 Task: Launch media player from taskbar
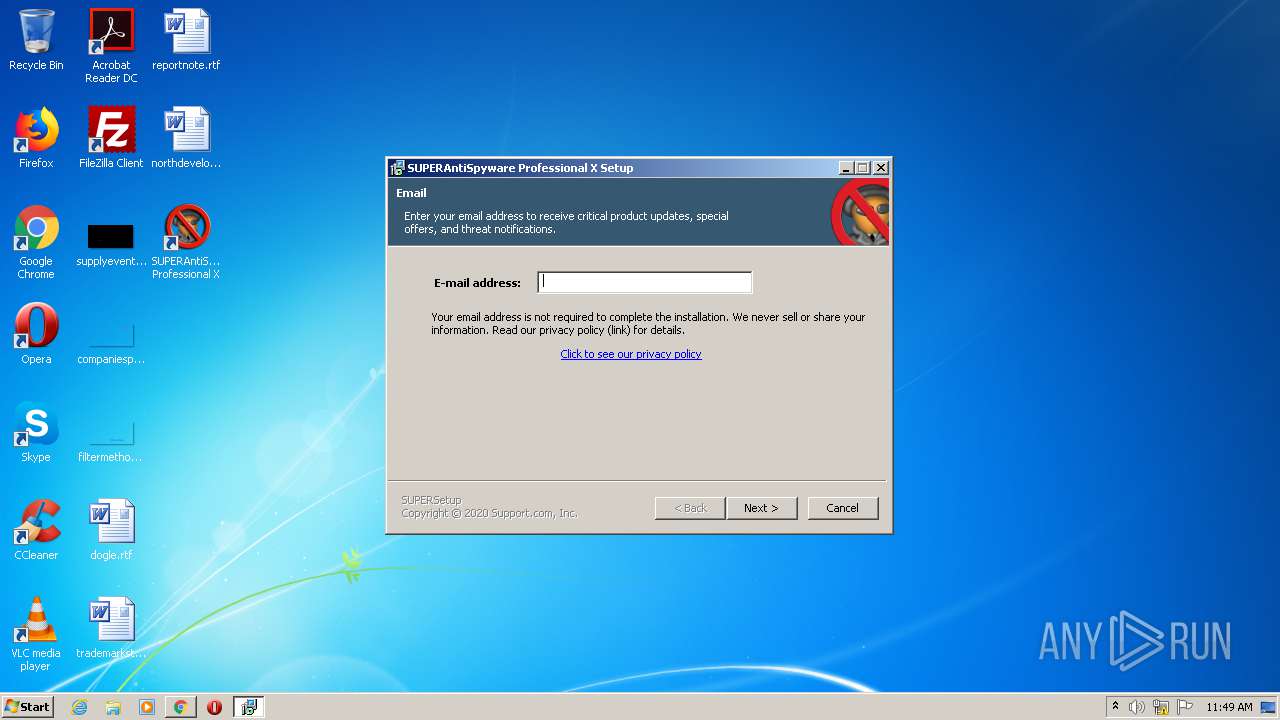pos(147,707)
